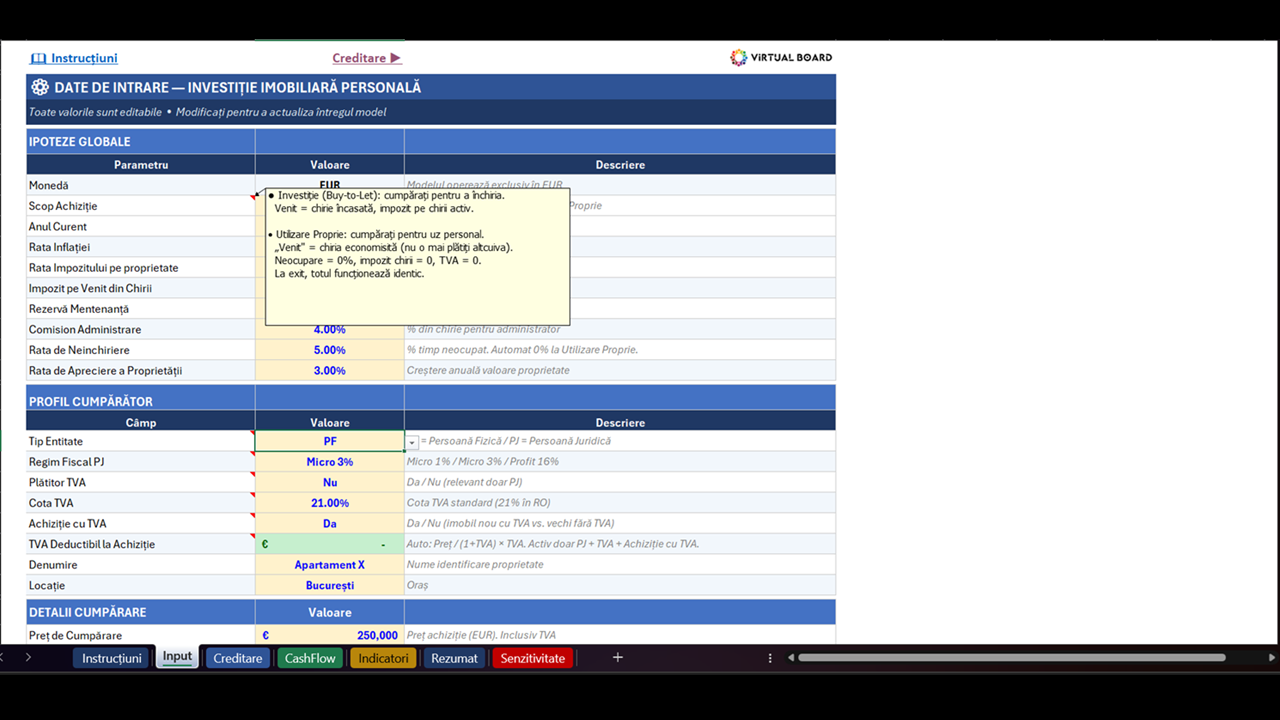Open the Creditare sheet tab

coord(238,658)
